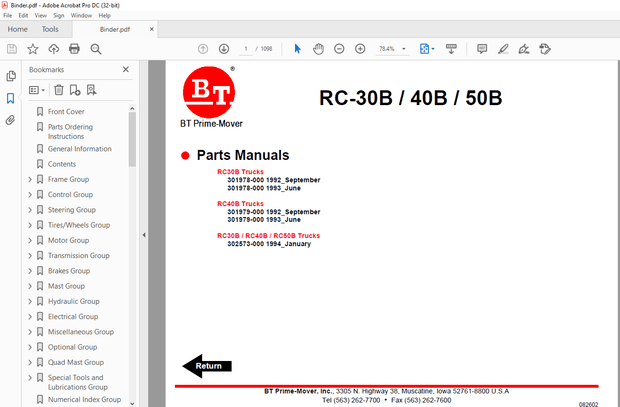This screenshot has width=620, height=407.
Task: Open the File menu
Action: pos(8,15)
